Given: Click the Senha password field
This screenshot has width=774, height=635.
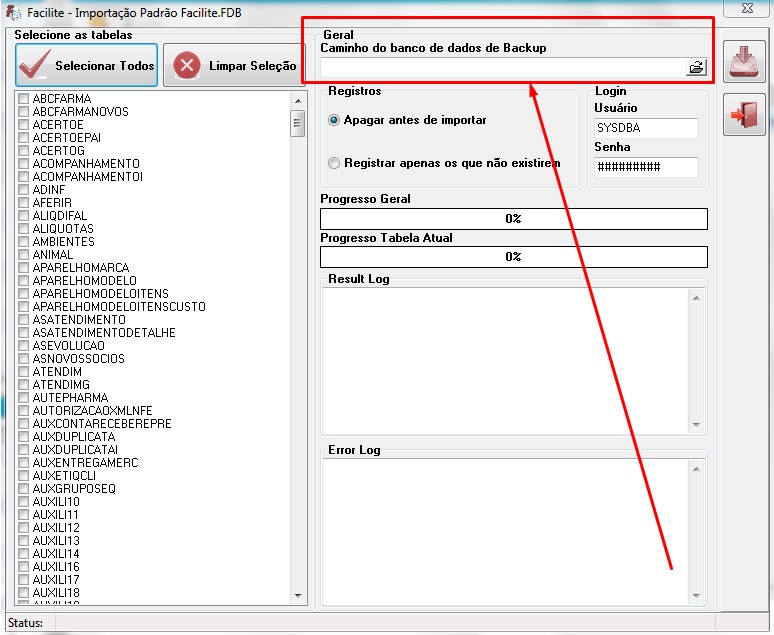Looking at the screenshot, I should pos(646,167).
